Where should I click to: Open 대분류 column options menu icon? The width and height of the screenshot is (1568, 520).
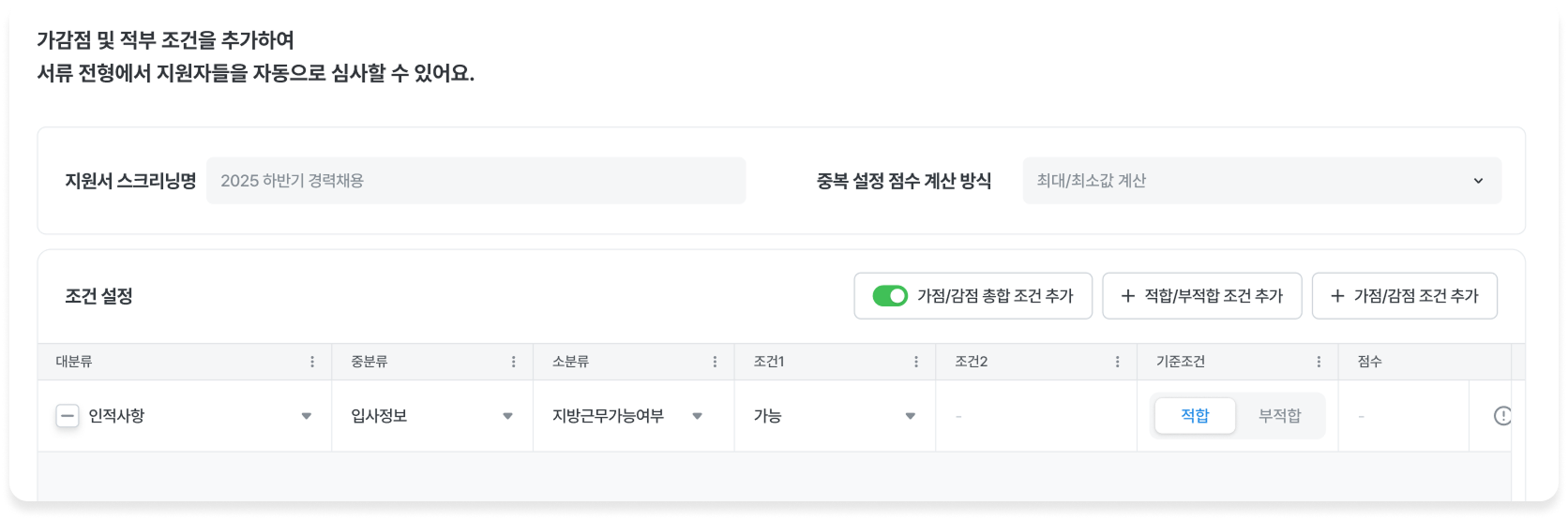point(312,362)
